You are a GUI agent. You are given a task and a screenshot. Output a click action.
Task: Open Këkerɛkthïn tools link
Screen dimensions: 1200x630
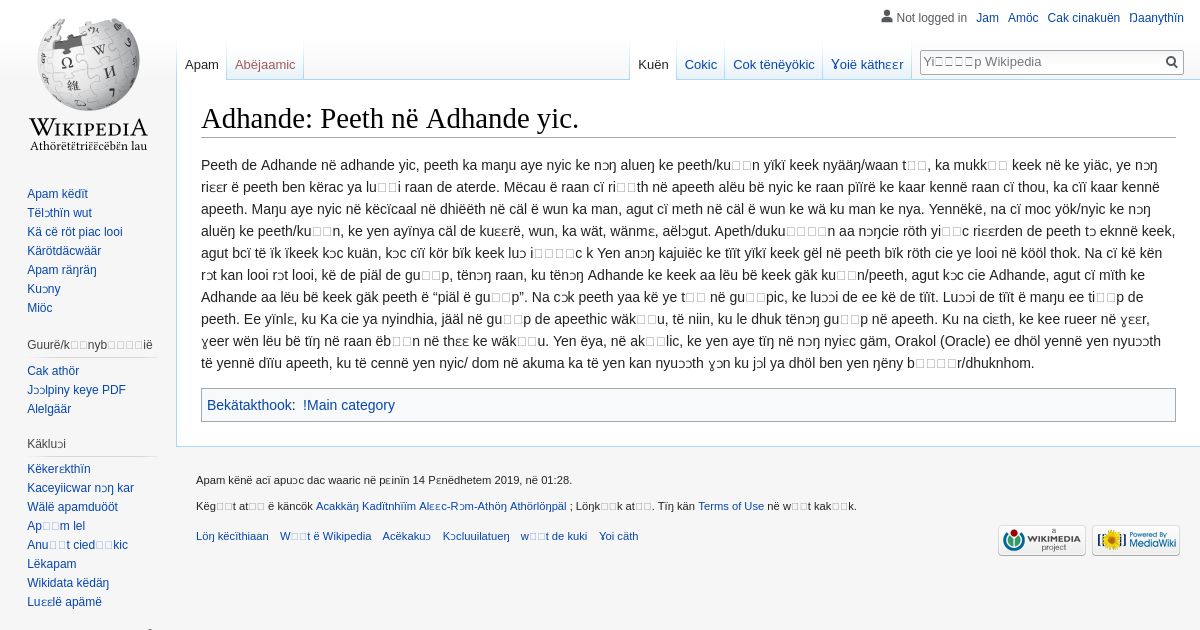59,469
